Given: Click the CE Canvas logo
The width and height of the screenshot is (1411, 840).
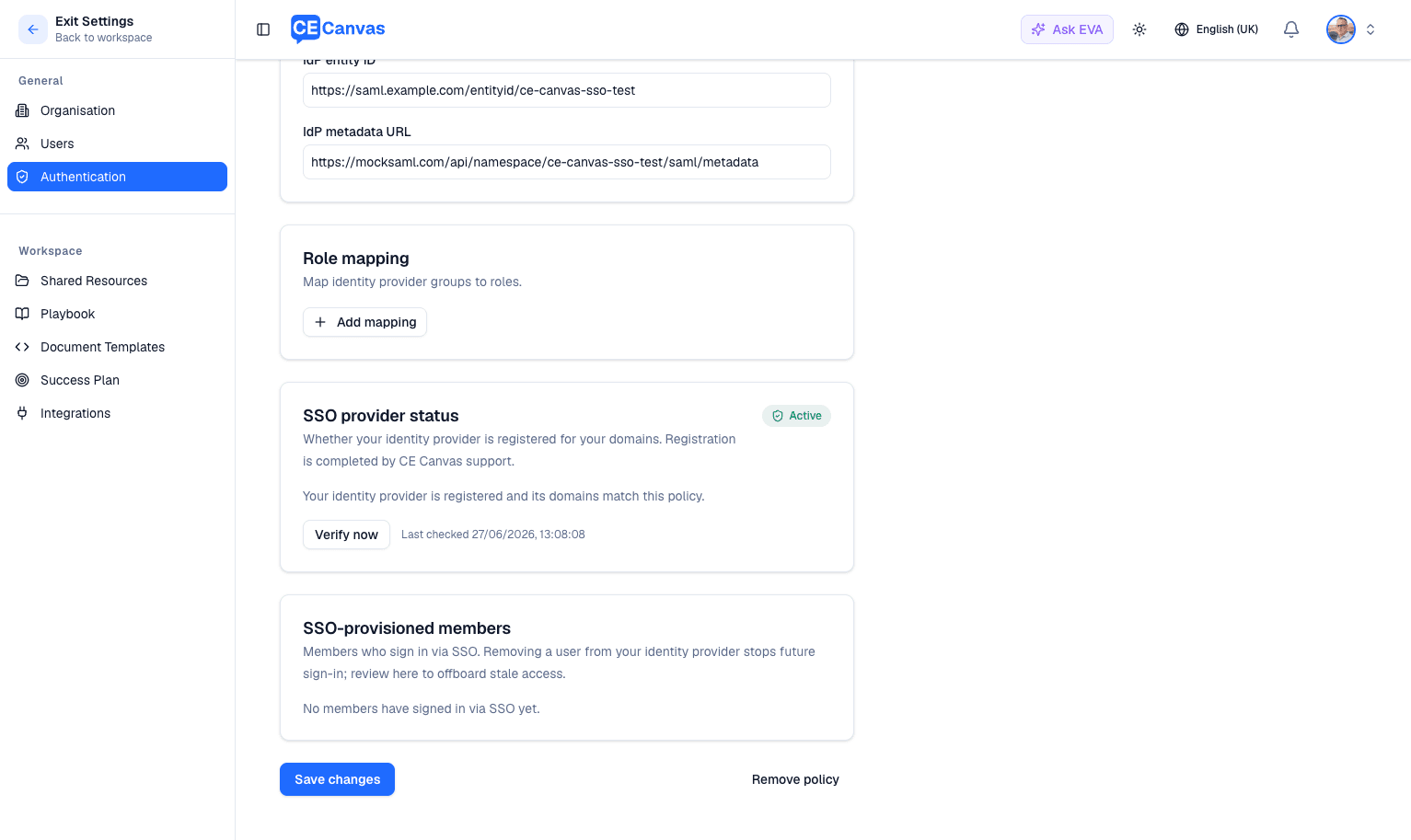Looking at the screenshot, I should pyautogui.click(x=338, y=29).
